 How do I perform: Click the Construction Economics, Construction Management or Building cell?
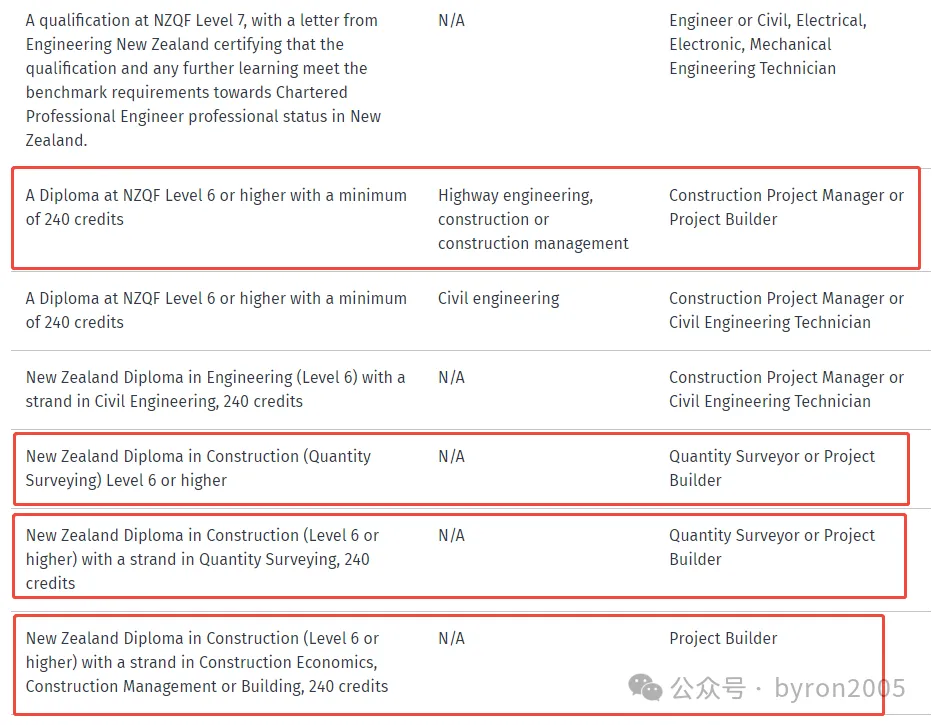click(x=206, y=662)
